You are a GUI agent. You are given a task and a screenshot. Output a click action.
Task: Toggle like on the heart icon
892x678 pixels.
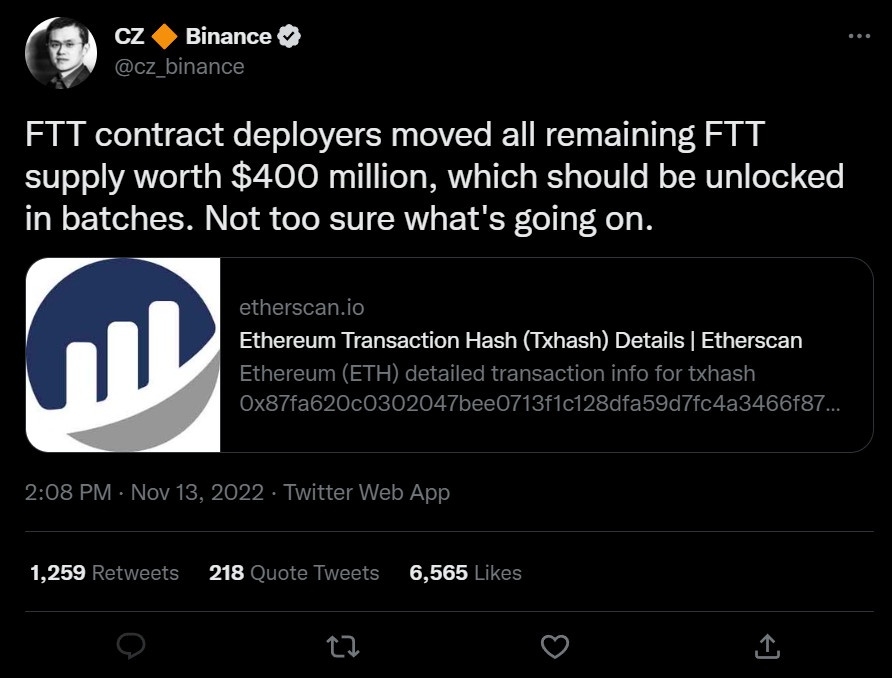click(555, 647)
